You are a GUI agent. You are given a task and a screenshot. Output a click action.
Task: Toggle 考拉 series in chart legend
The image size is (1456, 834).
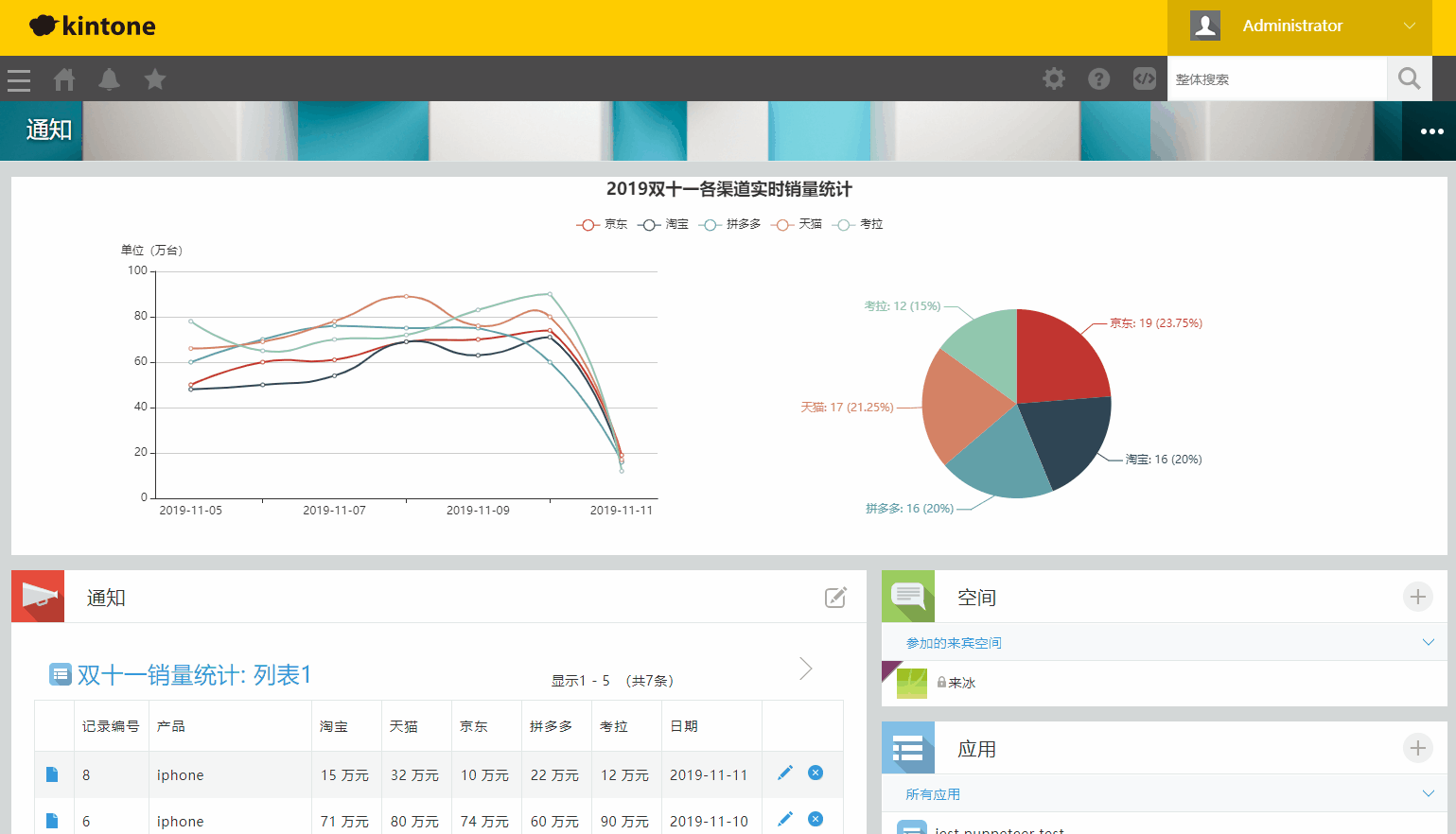[x=857, y=224]
